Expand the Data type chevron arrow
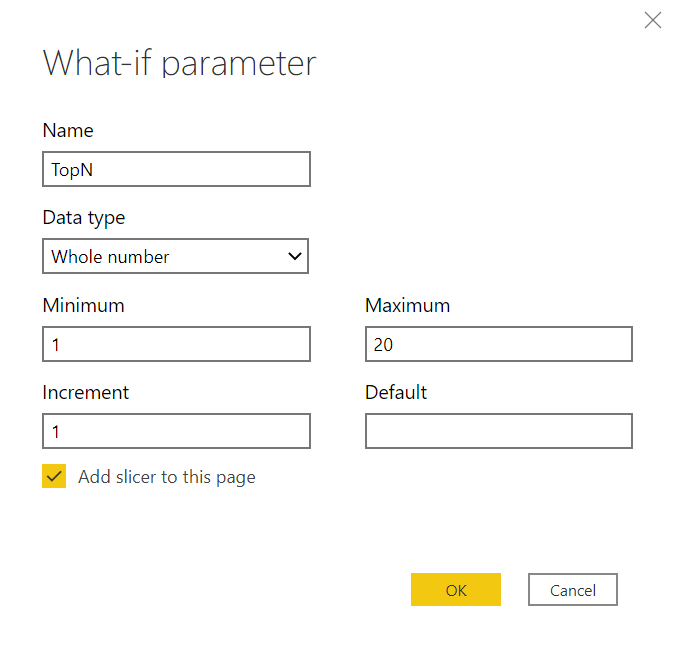The width and height of the screenshot is (675, 648). (295, 256)
